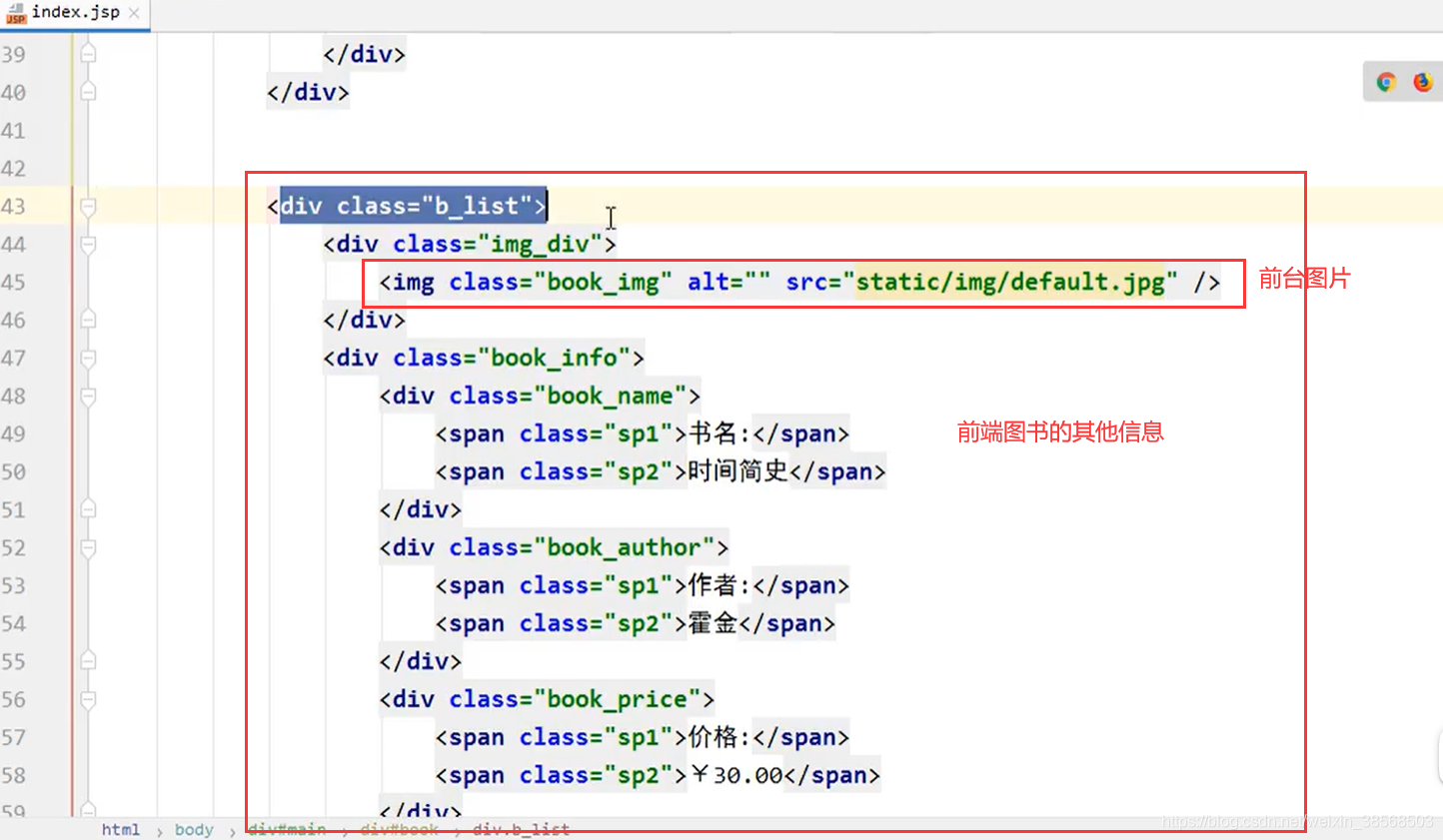Click line number 45 in the gutter
Screen dimensions: 1443x840
14,282
